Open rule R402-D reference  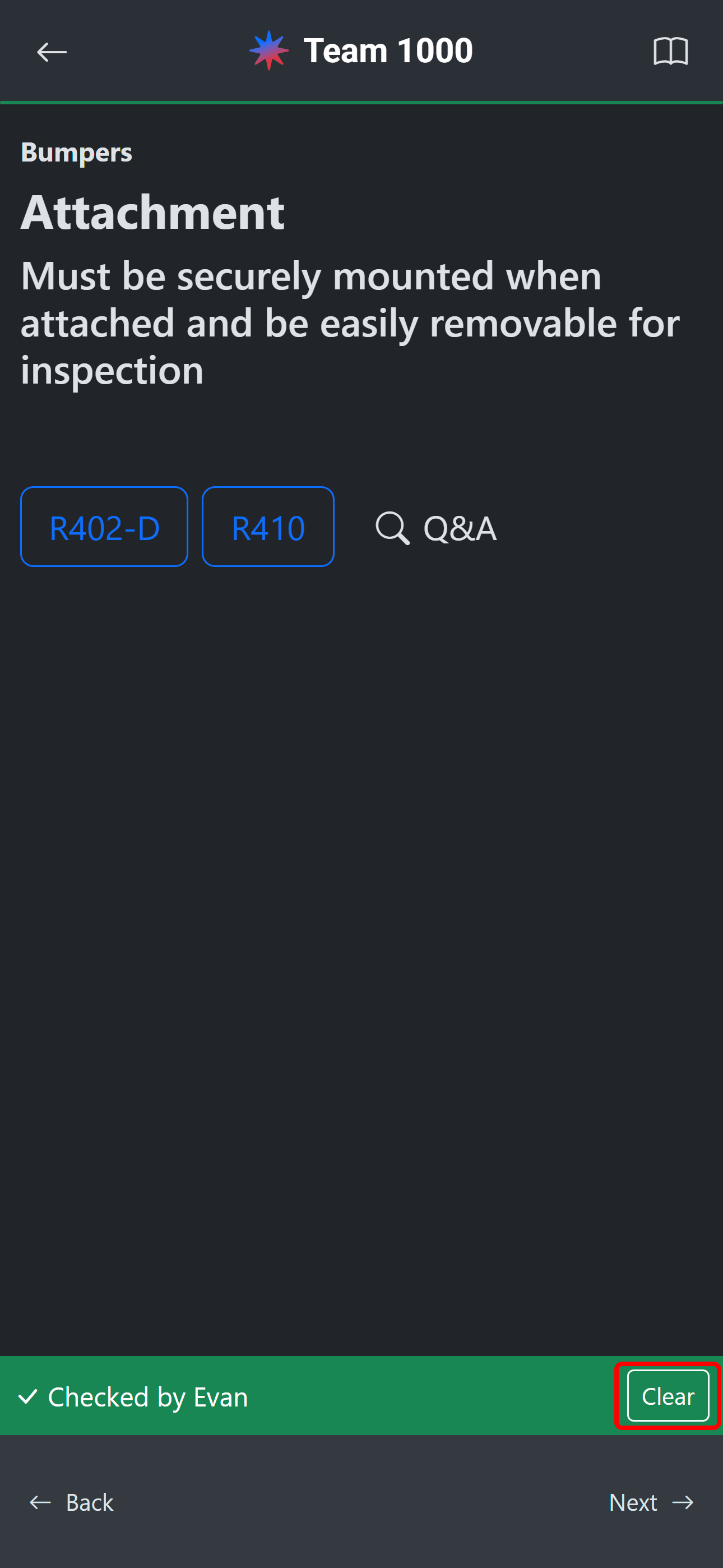(x=104, y=527)
